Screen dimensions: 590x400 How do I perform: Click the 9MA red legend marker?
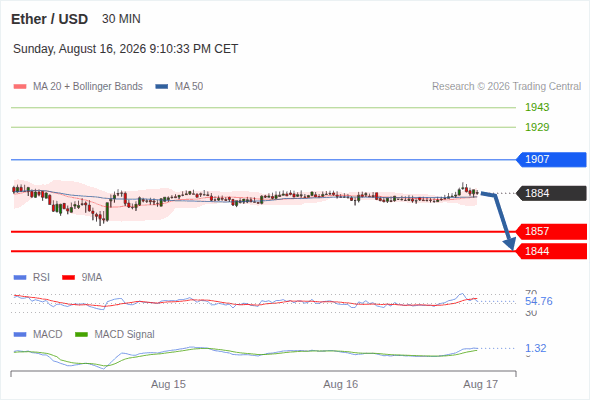pos(68,278)
